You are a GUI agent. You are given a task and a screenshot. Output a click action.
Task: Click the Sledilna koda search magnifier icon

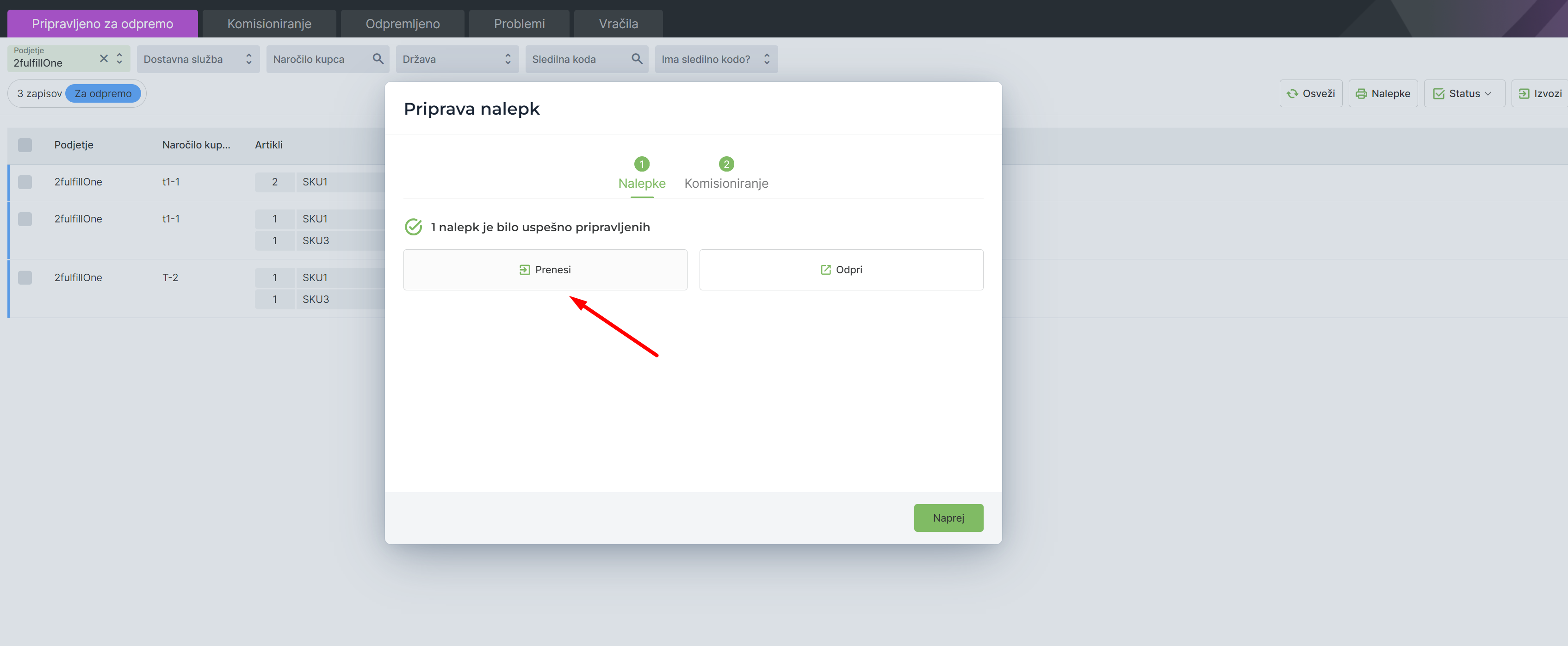[637, 59]
